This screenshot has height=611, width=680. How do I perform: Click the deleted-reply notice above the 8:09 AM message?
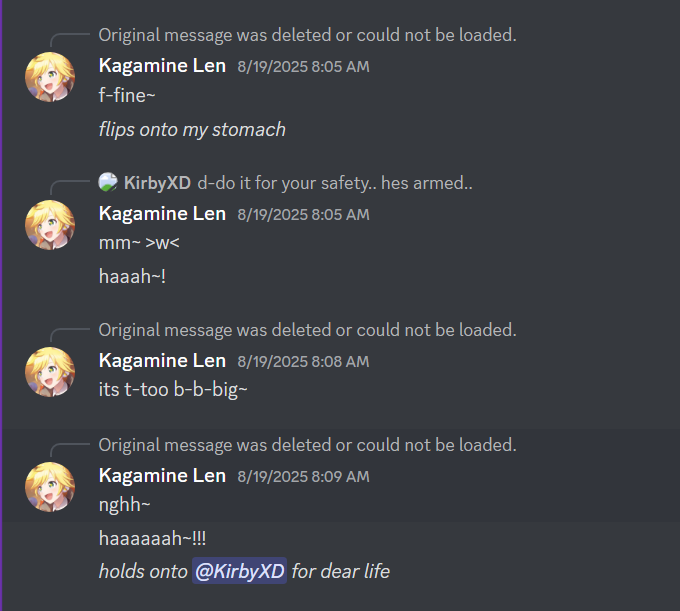click(307, 445)
